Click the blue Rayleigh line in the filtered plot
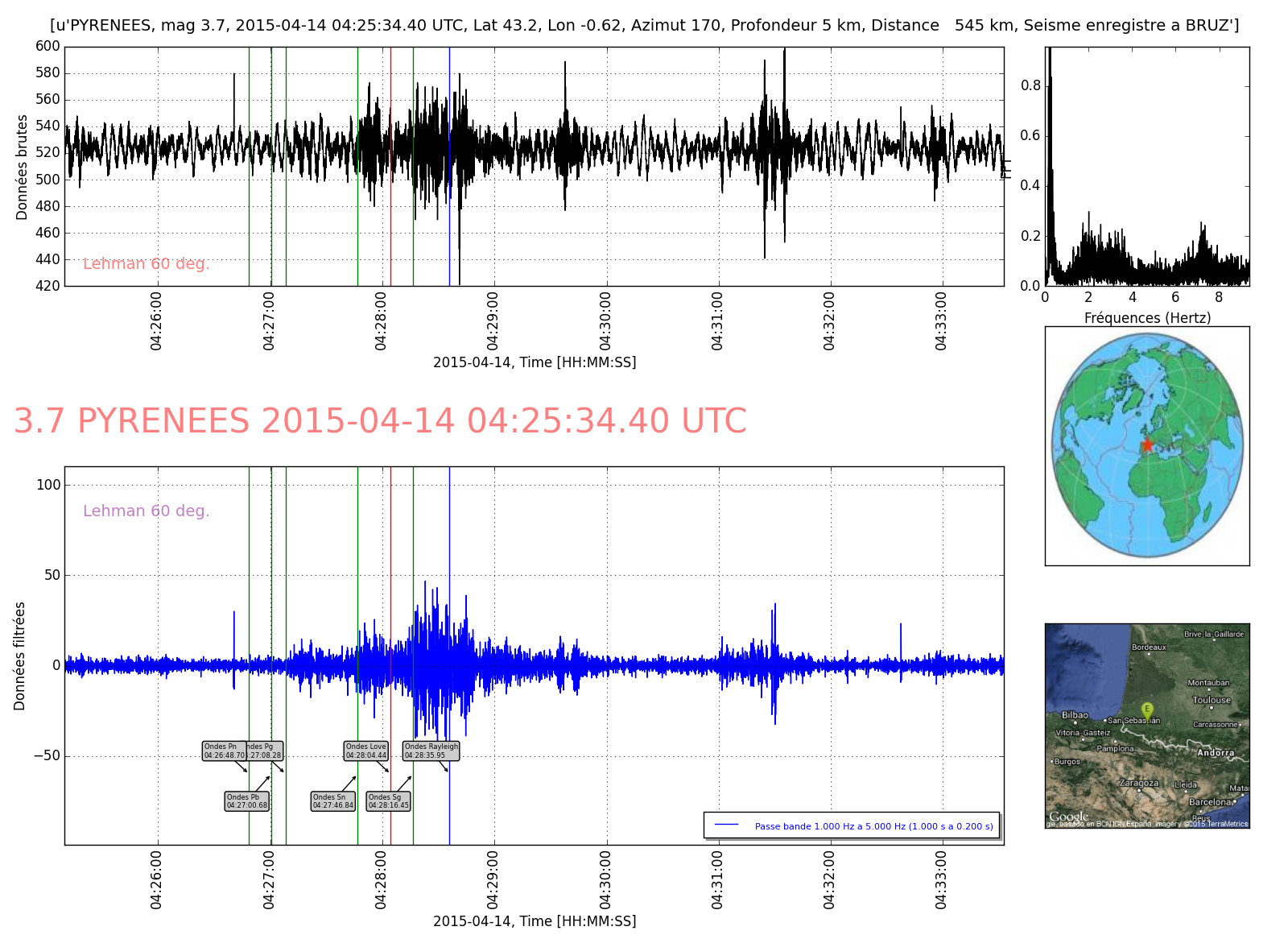The image size is (1288, 939). pyautogui.click(x=449, y=564)
